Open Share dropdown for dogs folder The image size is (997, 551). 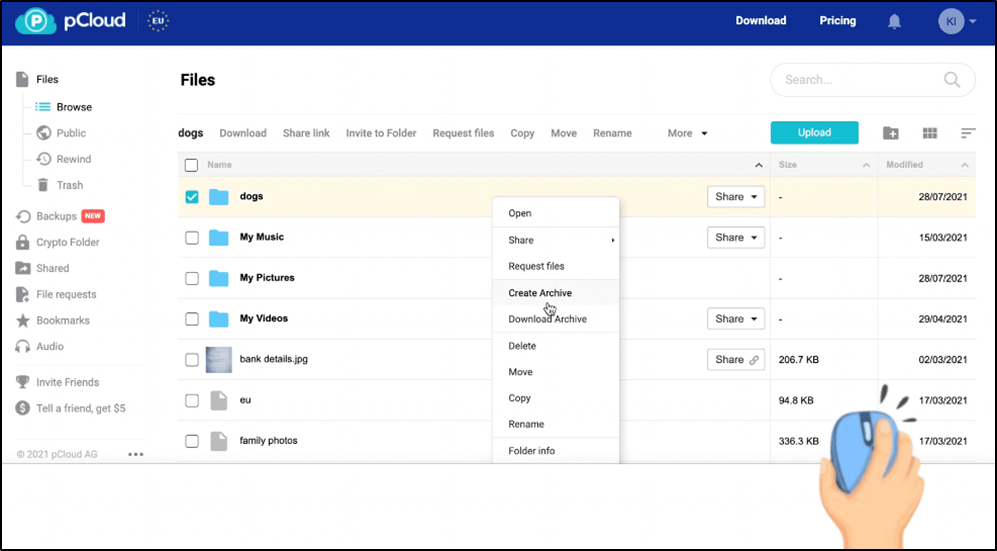click(735, 197)
